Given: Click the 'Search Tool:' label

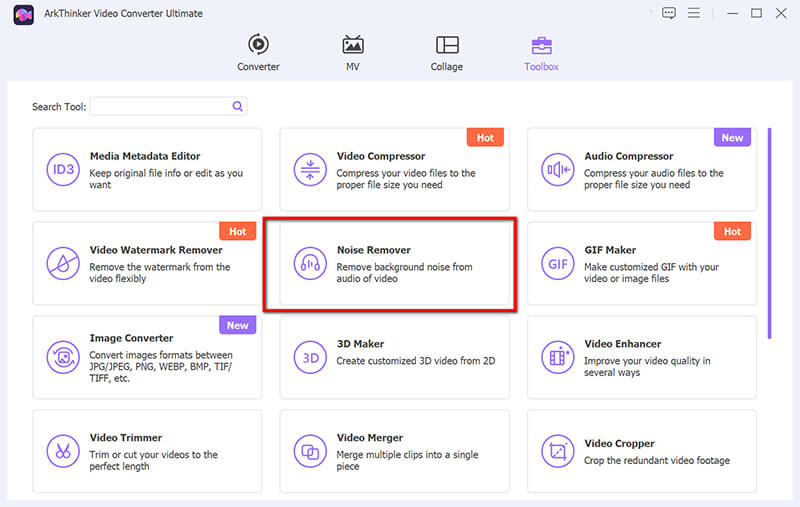Looking at the screenshot, I should (59, 107).
